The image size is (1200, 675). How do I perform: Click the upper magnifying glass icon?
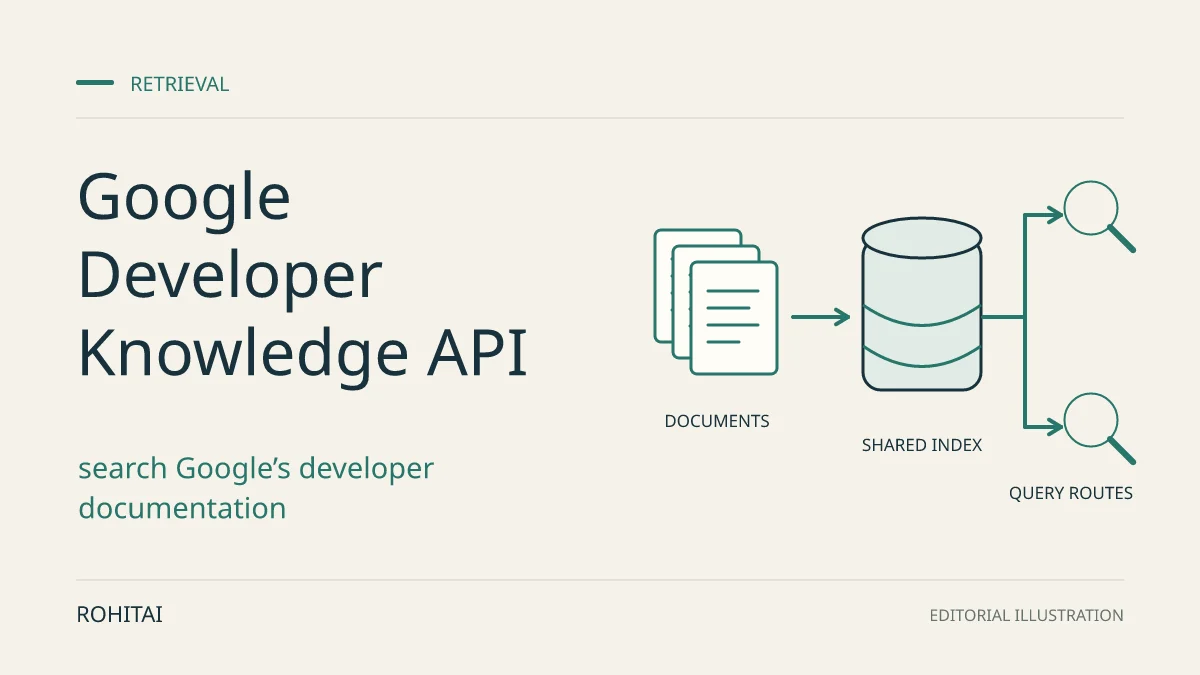coord(1099,216)
